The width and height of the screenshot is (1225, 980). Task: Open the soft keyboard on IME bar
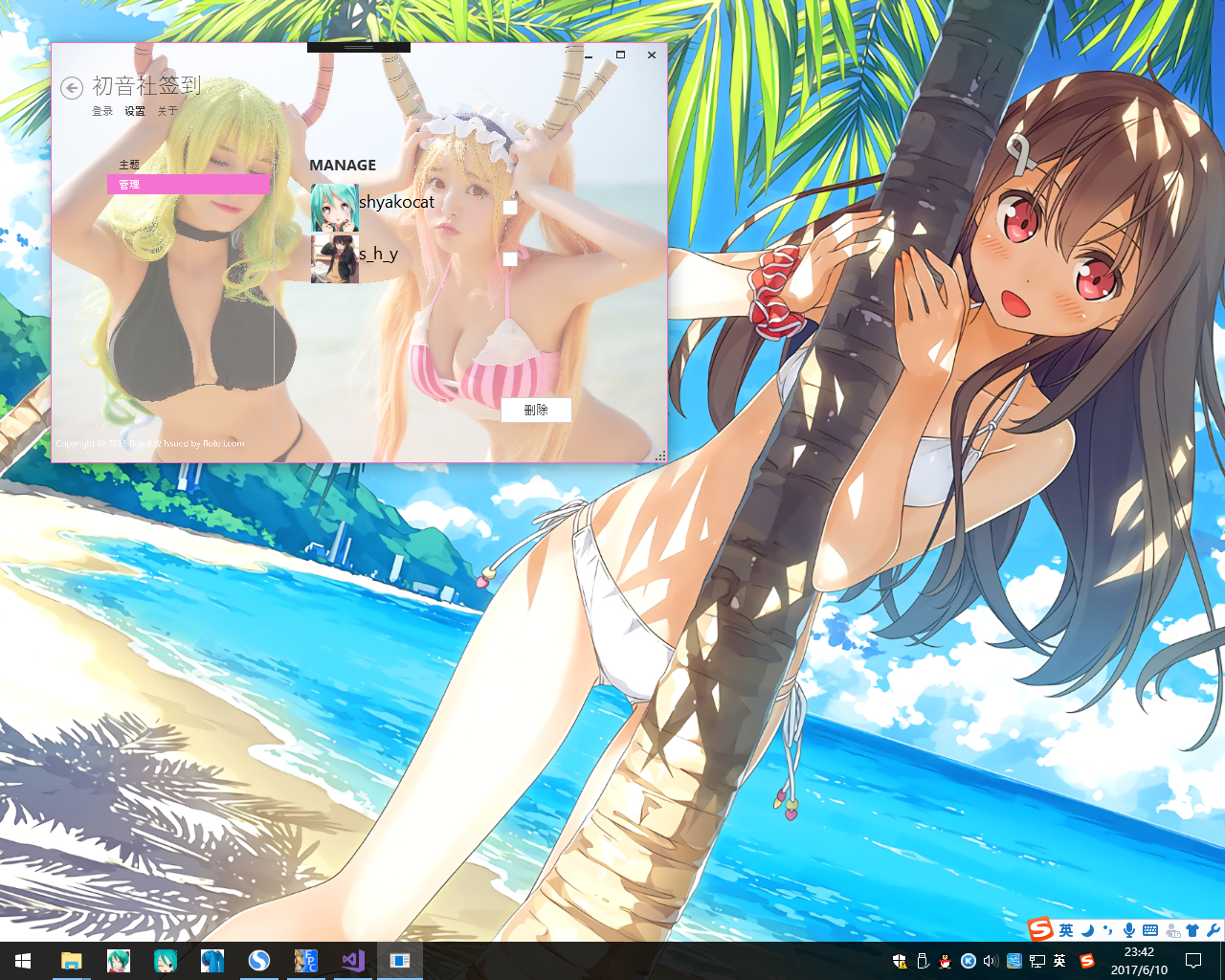click(1150, 930)
